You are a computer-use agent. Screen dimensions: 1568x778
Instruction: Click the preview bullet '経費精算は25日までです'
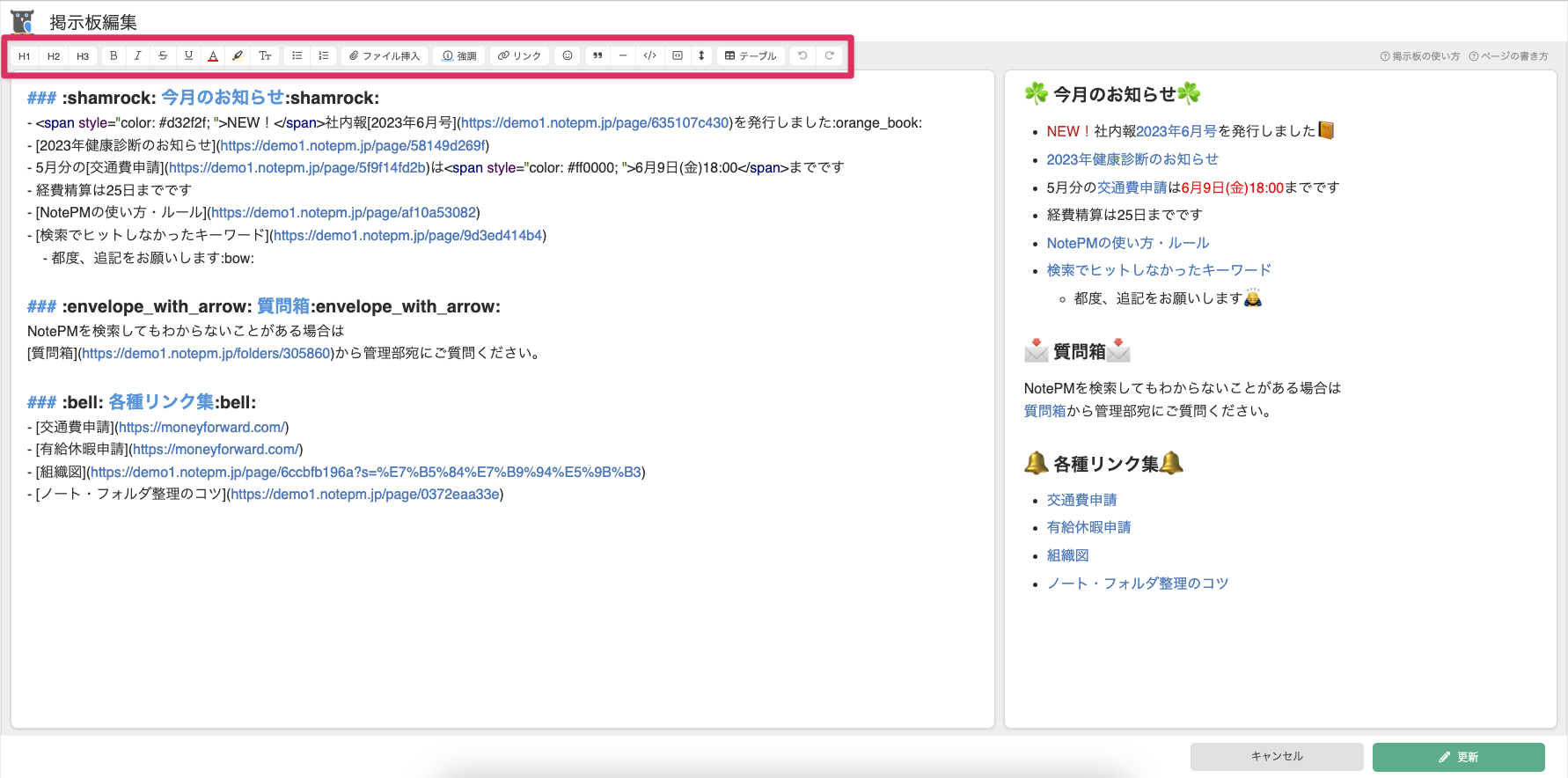tap(1125, 215)
